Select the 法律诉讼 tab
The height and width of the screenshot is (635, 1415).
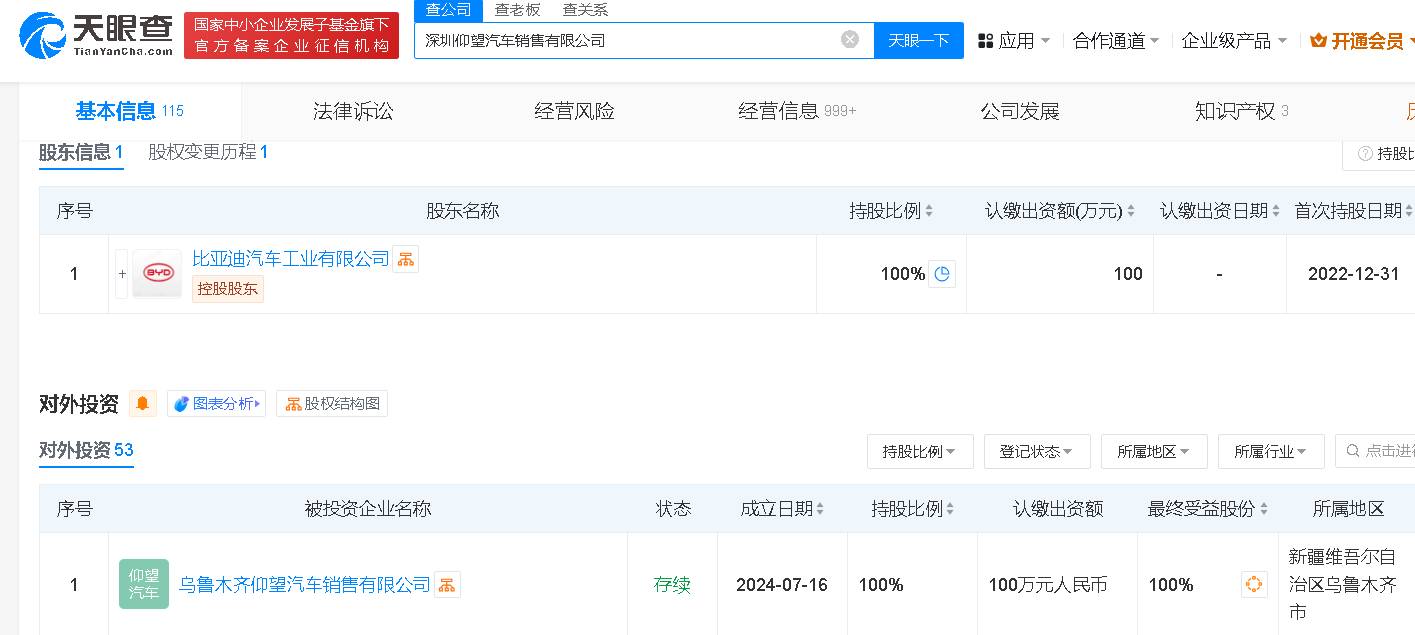(x=353, y=111)
